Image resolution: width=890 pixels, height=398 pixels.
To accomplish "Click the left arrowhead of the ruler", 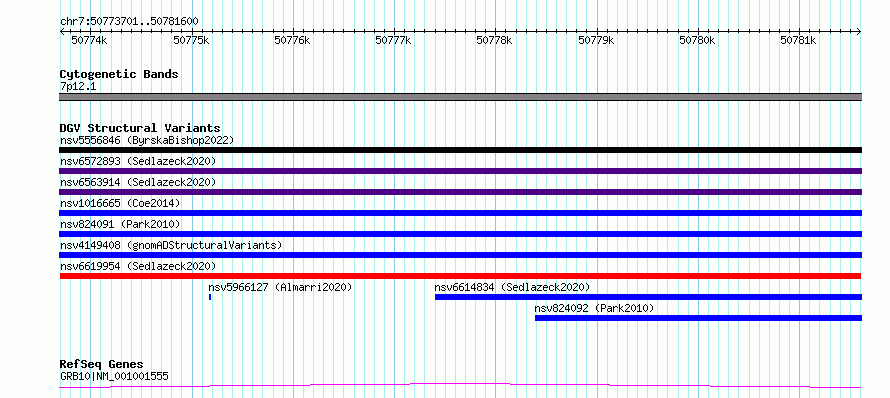I will 62,32.
